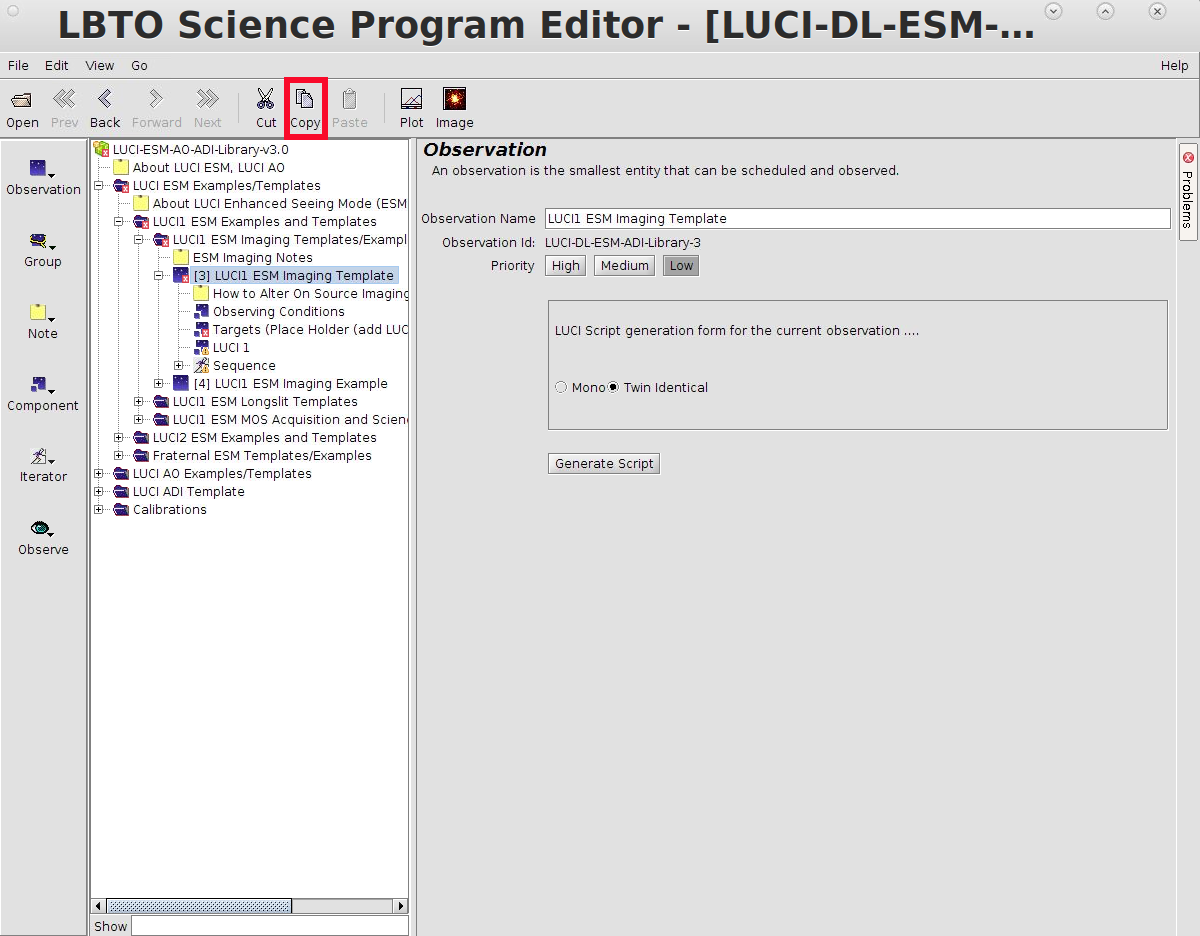Add an Iterator from sidebar
This screenshot has width=1200, height=936.
click(x=43, y=465)
